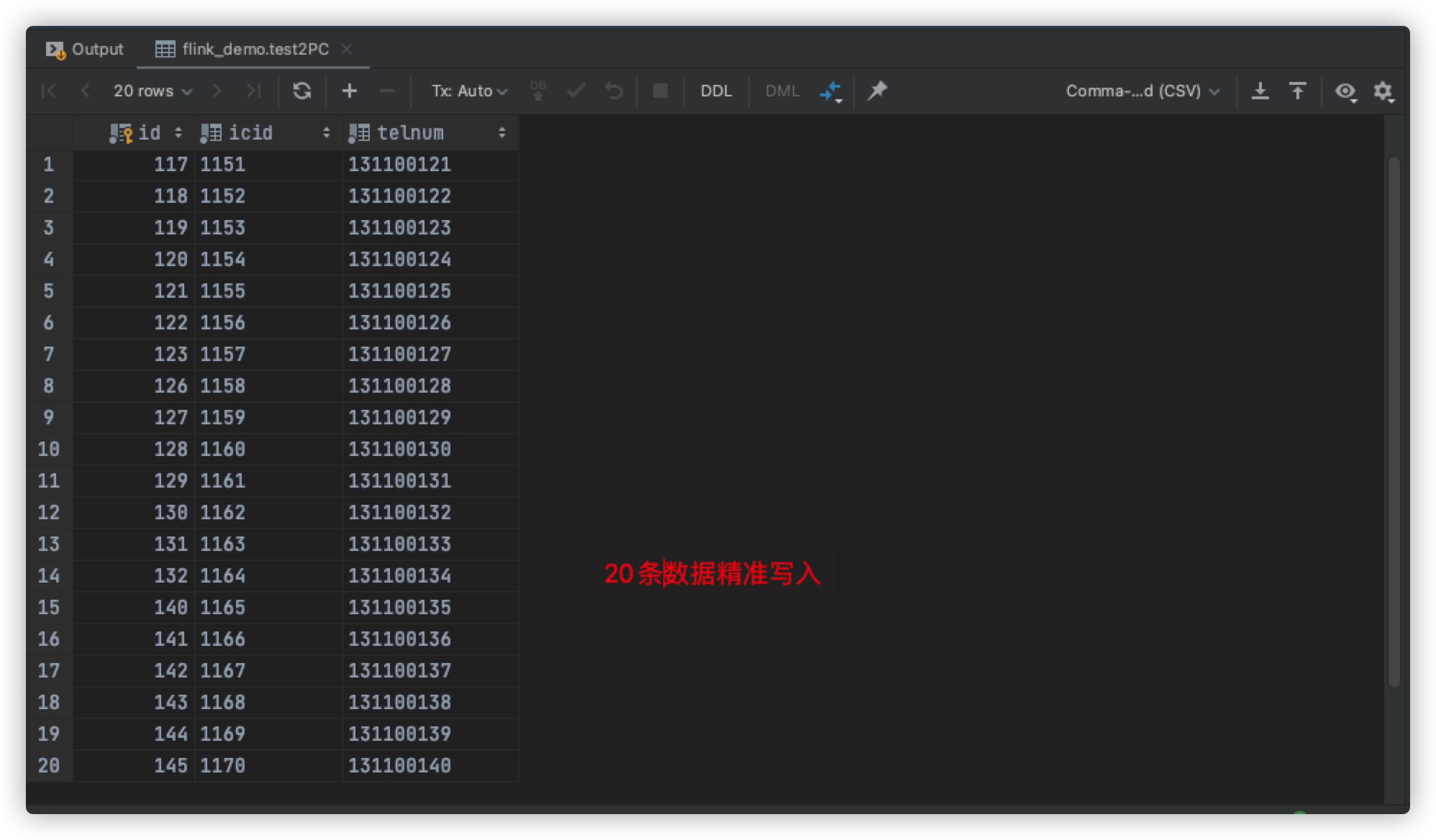The height and width of the screenshot is (840, 1436).
Task: Close the flink_demo.test2PC tab
Action: pos(347,49)
